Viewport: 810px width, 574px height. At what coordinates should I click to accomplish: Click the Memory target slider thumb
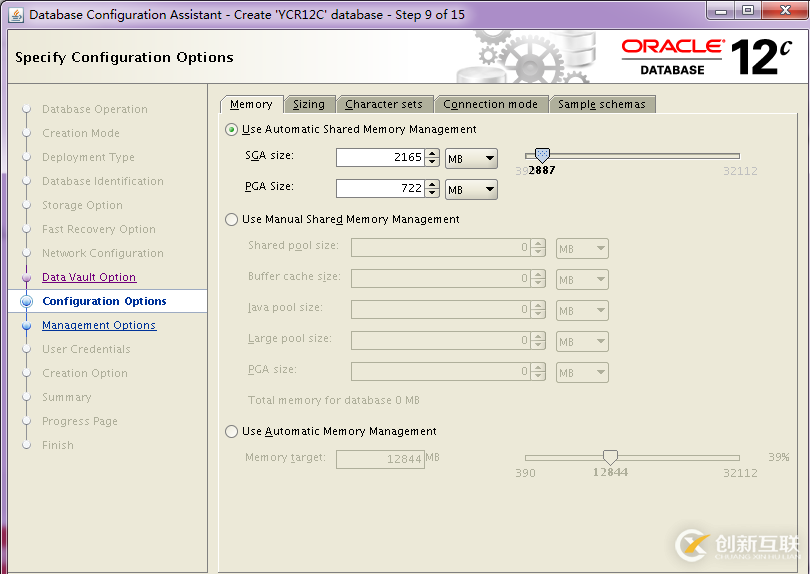(x=610, y=457)
